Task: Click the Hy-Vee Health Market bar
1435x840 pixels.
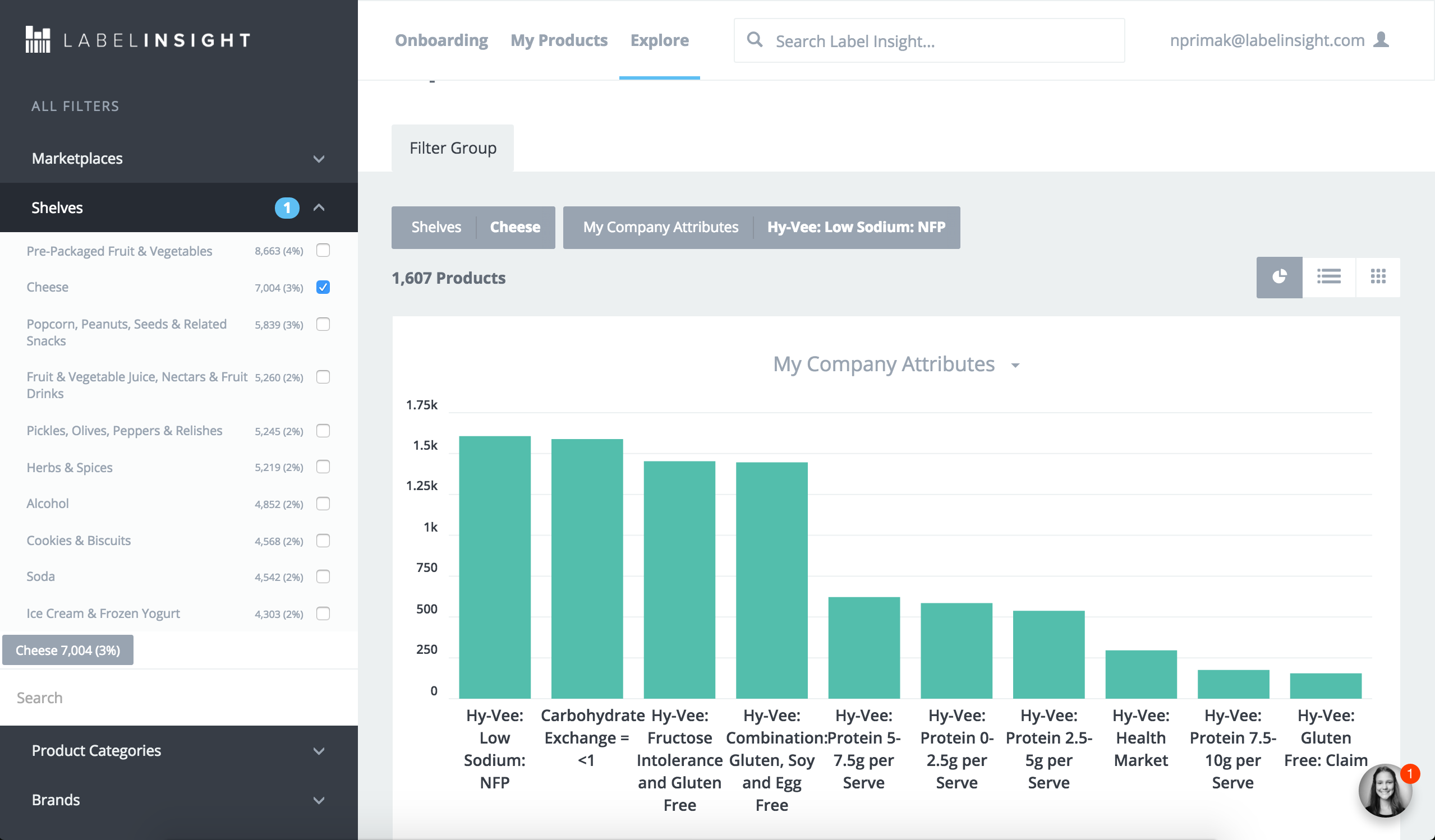Action: [1141, 675]
